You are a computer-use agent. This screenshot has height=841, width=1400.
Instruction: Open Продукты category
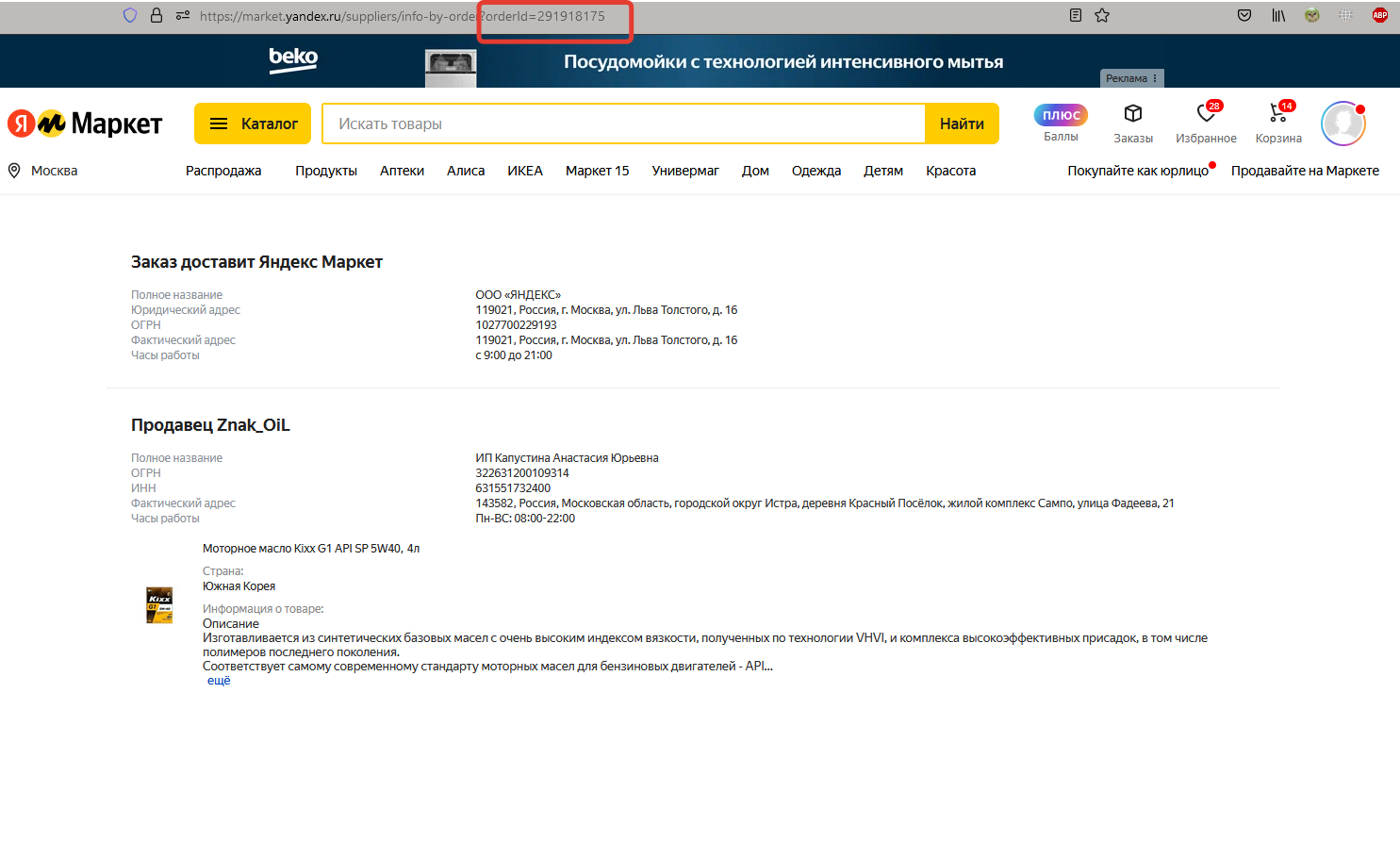[326, 171]
